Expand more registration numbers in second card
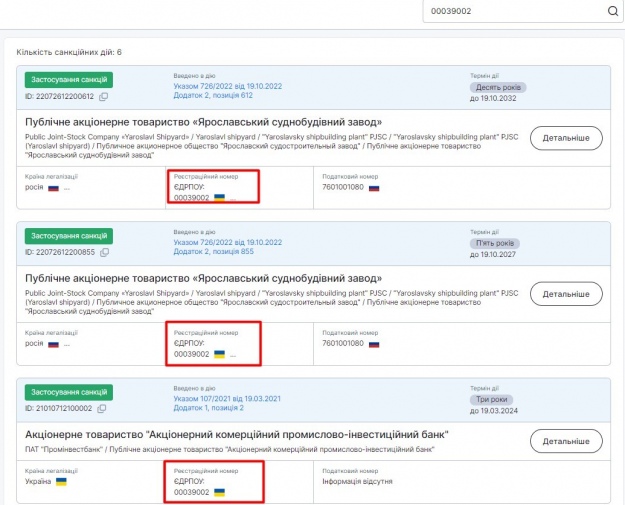625x505 pixels. click(234, 354)
